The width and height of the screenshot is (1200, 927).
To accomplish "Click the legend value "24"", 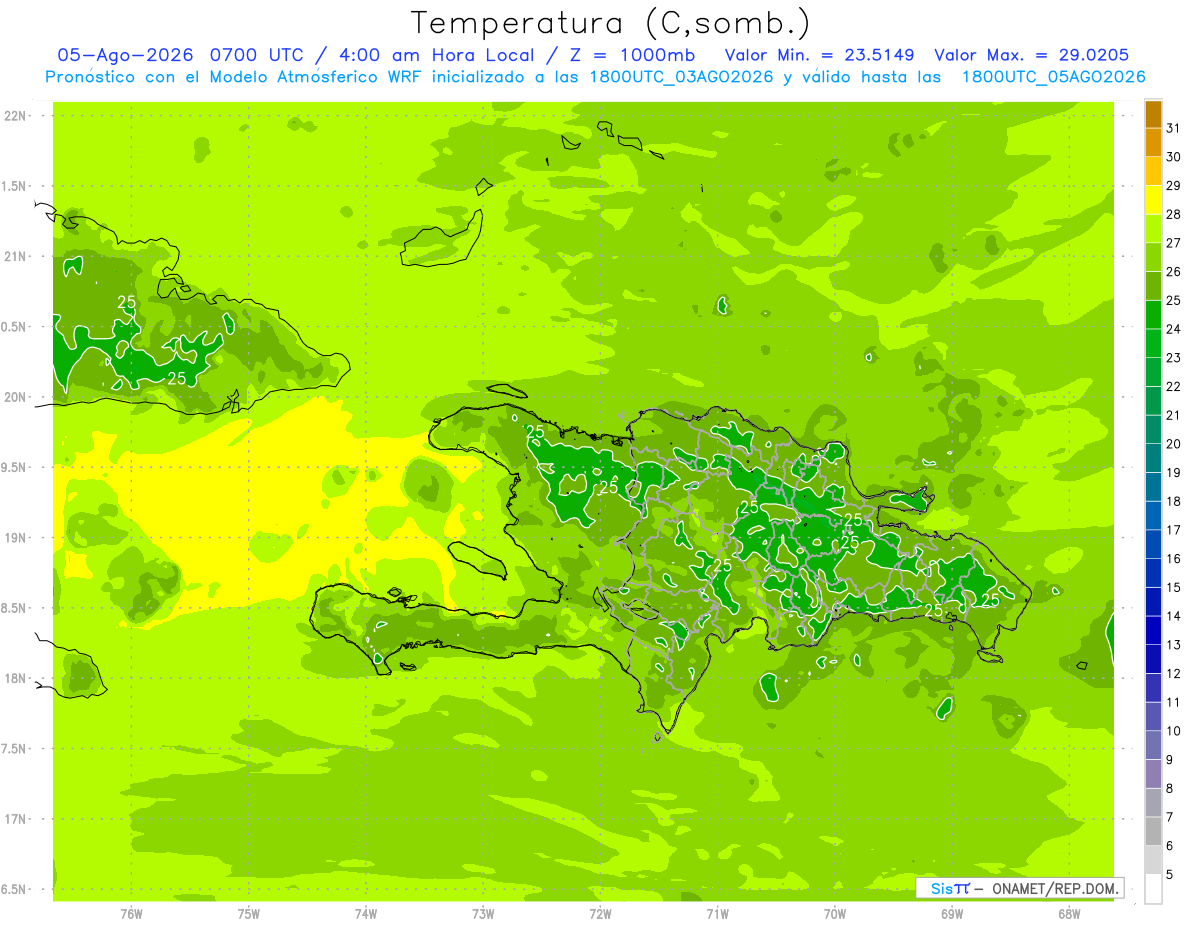I will click(x=1173, y=329).
